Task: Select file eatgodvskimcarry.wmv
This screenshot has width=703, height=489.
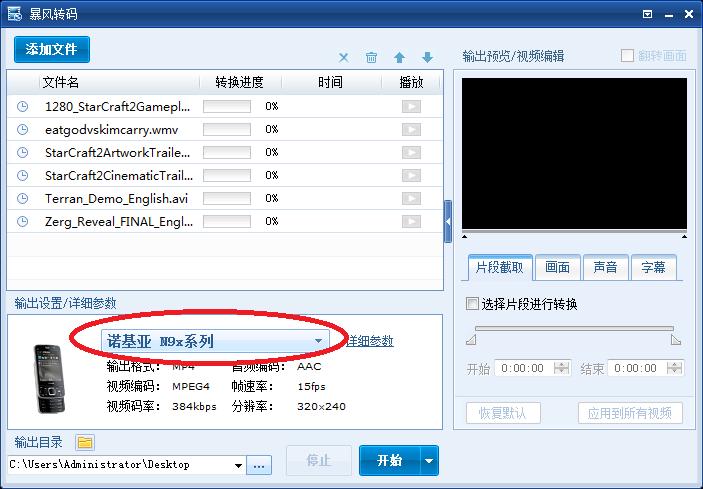Action: [112, 130]
